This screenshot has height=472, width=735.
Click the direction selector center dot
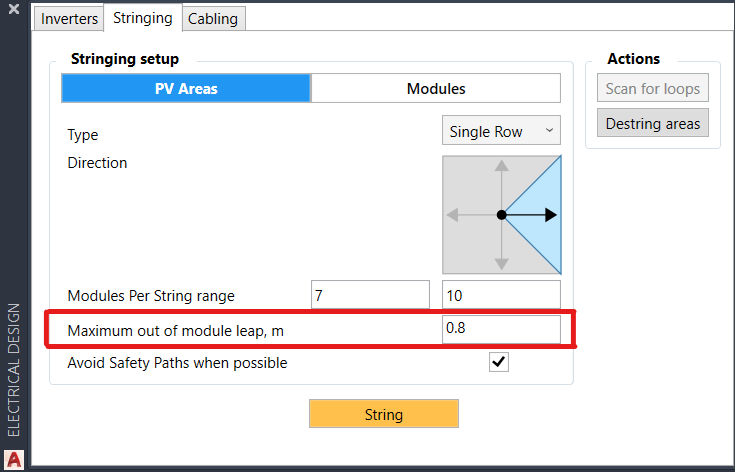(x=502, y=215)
